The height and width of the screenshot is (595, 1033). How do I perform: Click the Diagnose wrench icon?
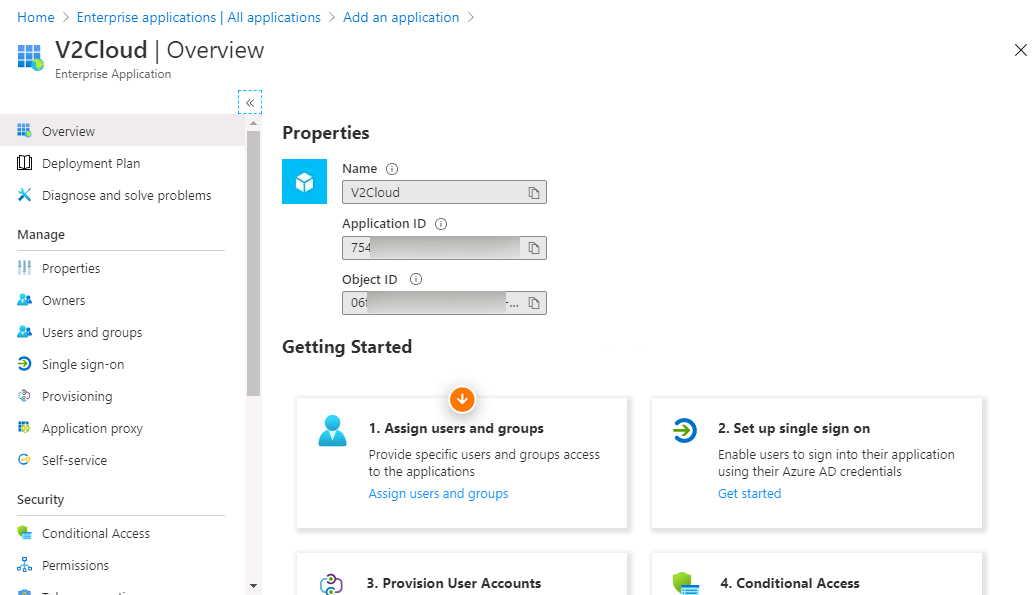(24, 194)
